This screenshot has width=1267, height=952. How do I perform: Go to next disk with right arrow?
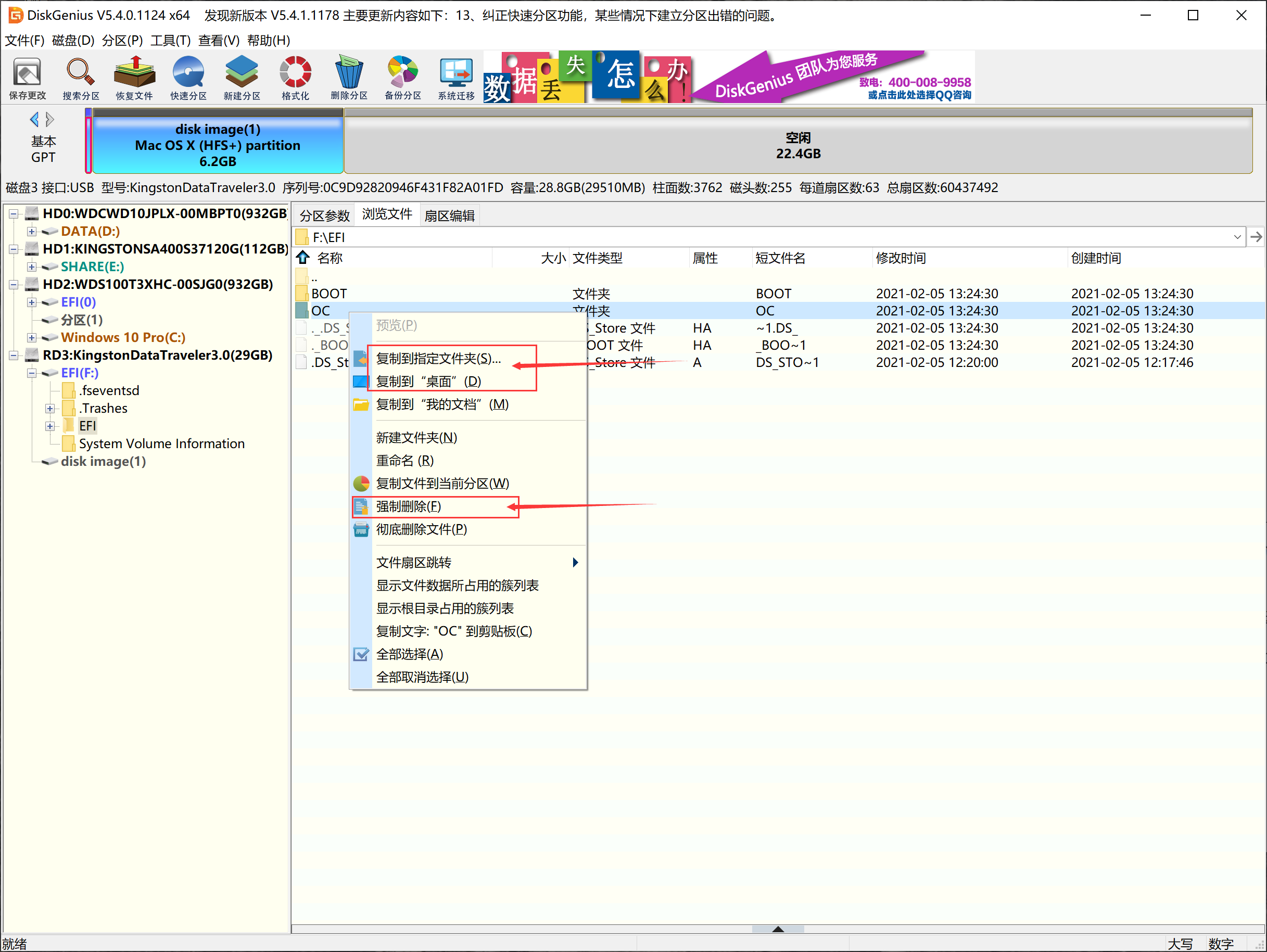50,119
